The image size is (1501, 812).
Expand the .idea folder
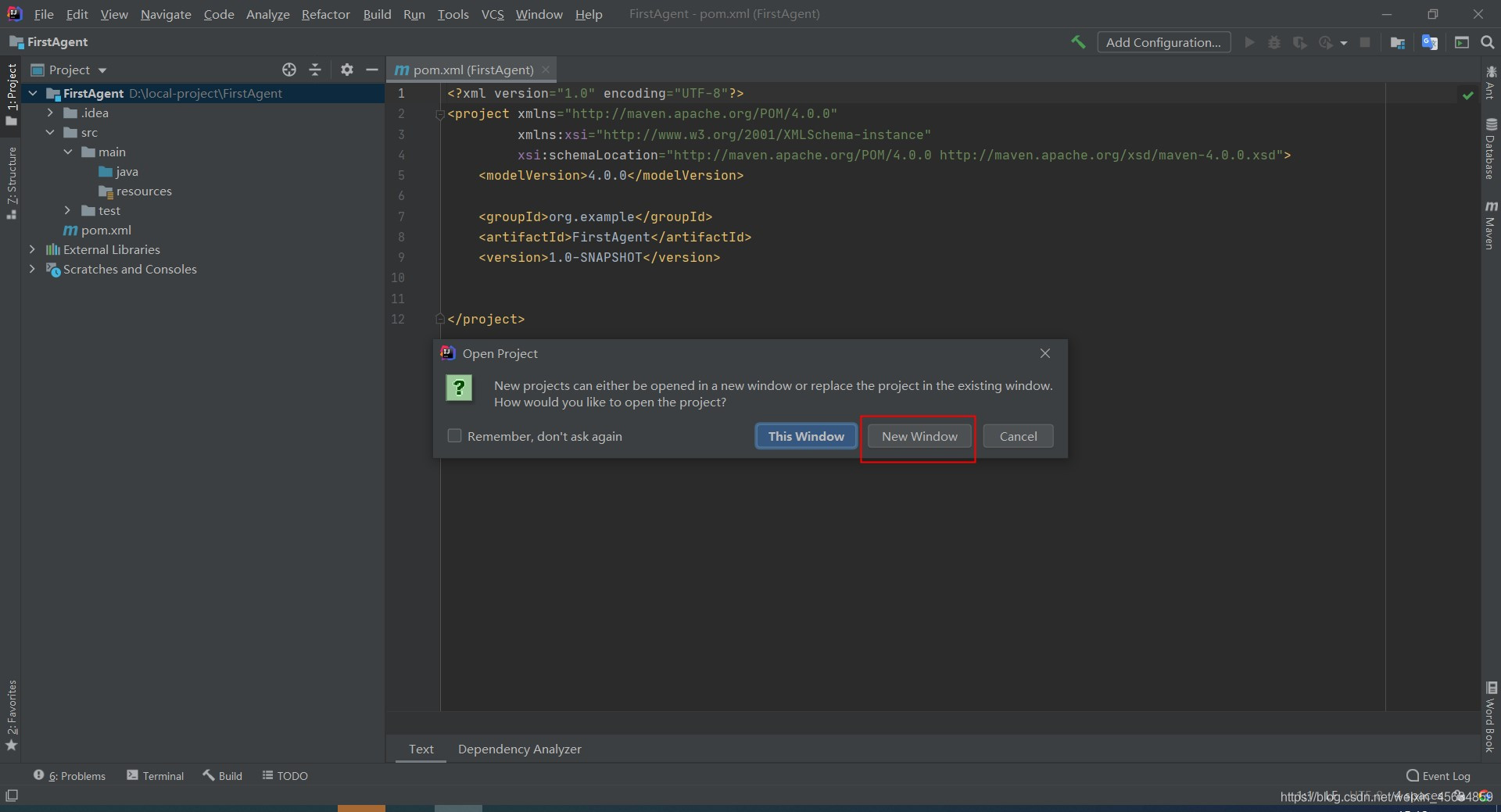click(x=50, y=113)
